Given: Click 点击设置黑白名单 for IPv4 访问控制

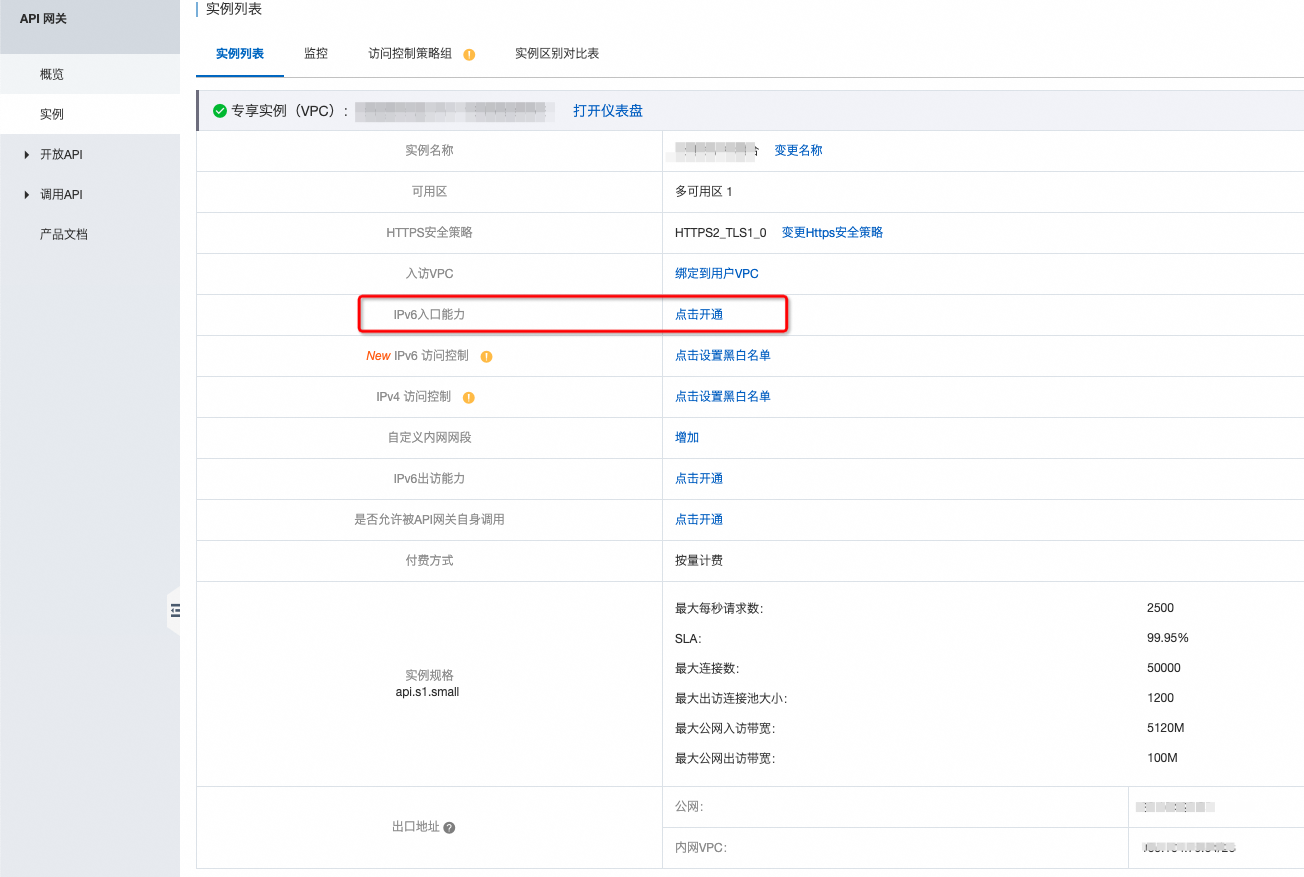Looking at the screenshot, I should coord(723,396).
